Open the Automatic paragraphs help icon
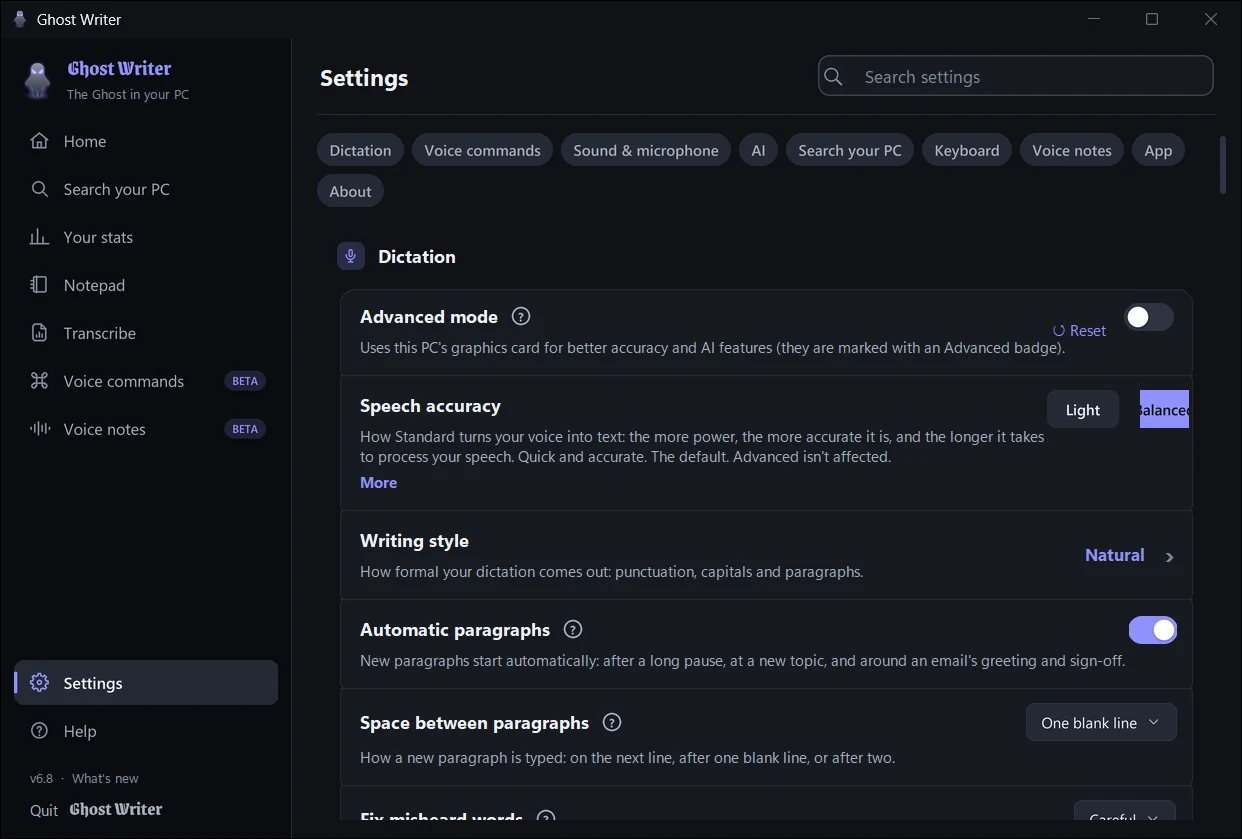1242x839 pixels. coord(572,629)
